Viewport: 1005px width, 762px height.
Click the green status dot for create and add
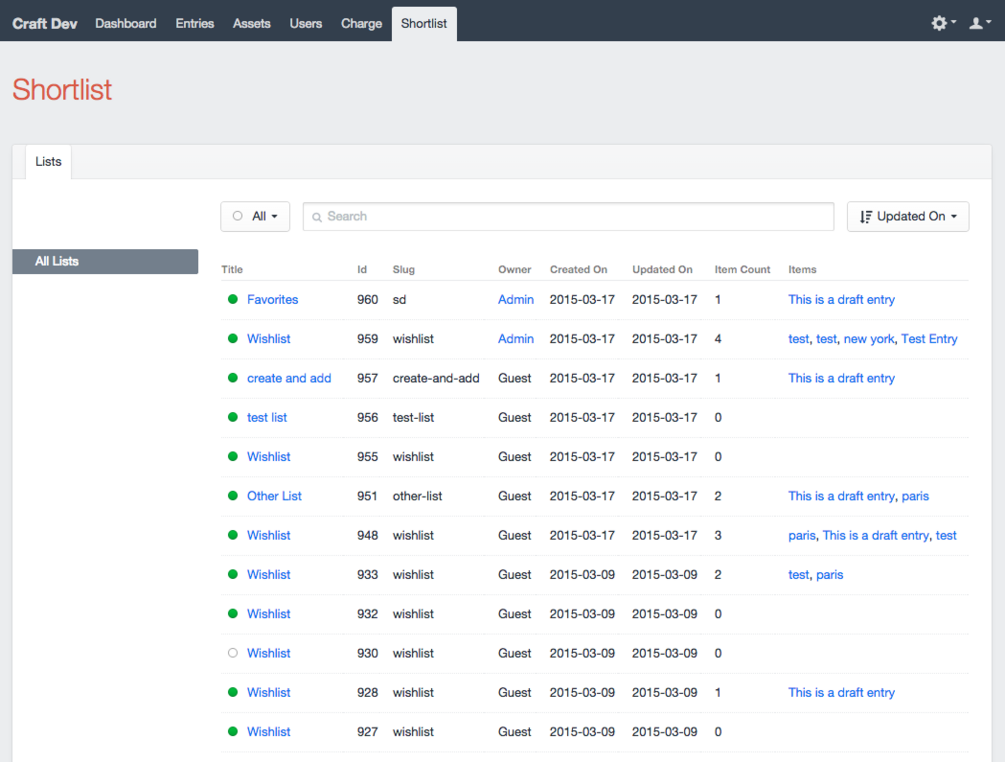[233, 378]
